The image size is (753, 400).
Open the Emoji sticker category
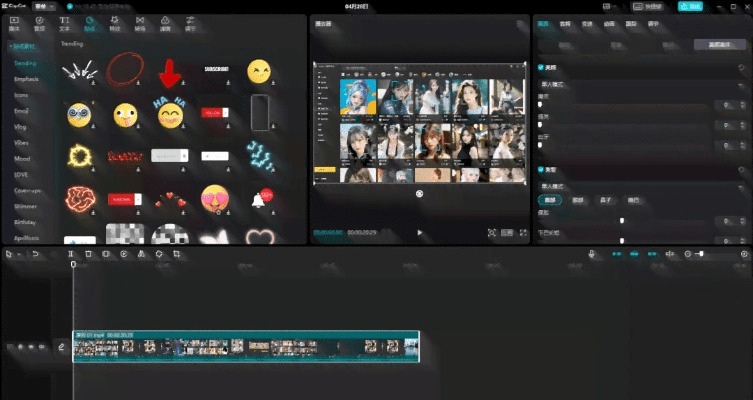[21, 111]
